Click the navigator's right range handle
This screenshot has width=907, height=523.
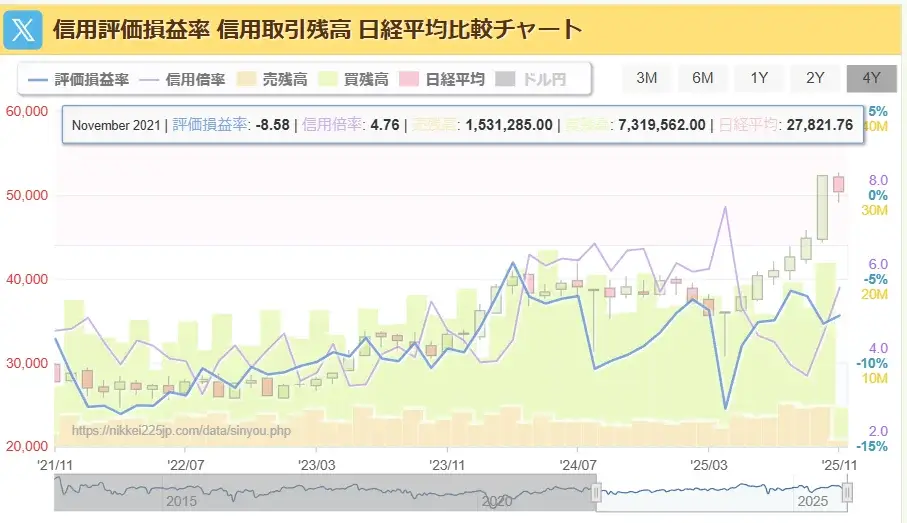click(x=848, y=492)
